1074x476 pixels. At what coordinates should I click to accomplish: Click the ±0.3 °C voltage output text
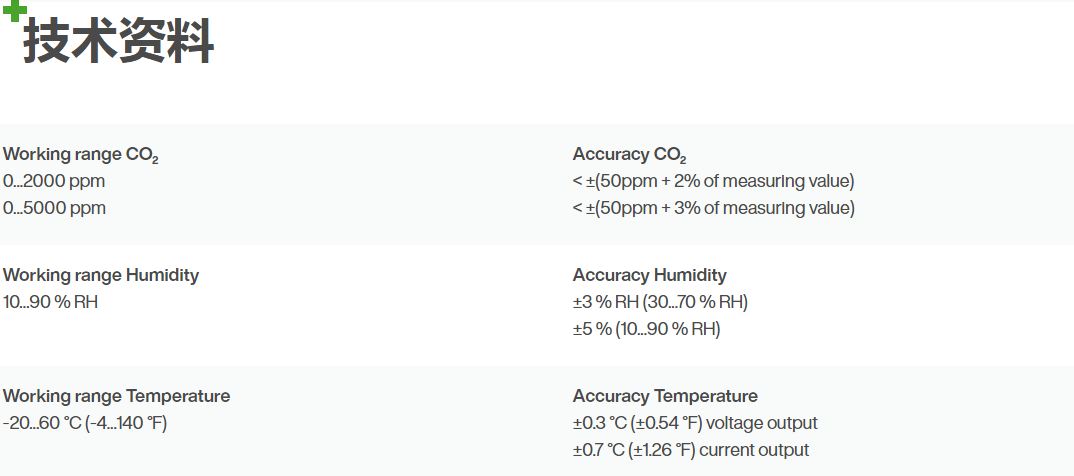695,423
